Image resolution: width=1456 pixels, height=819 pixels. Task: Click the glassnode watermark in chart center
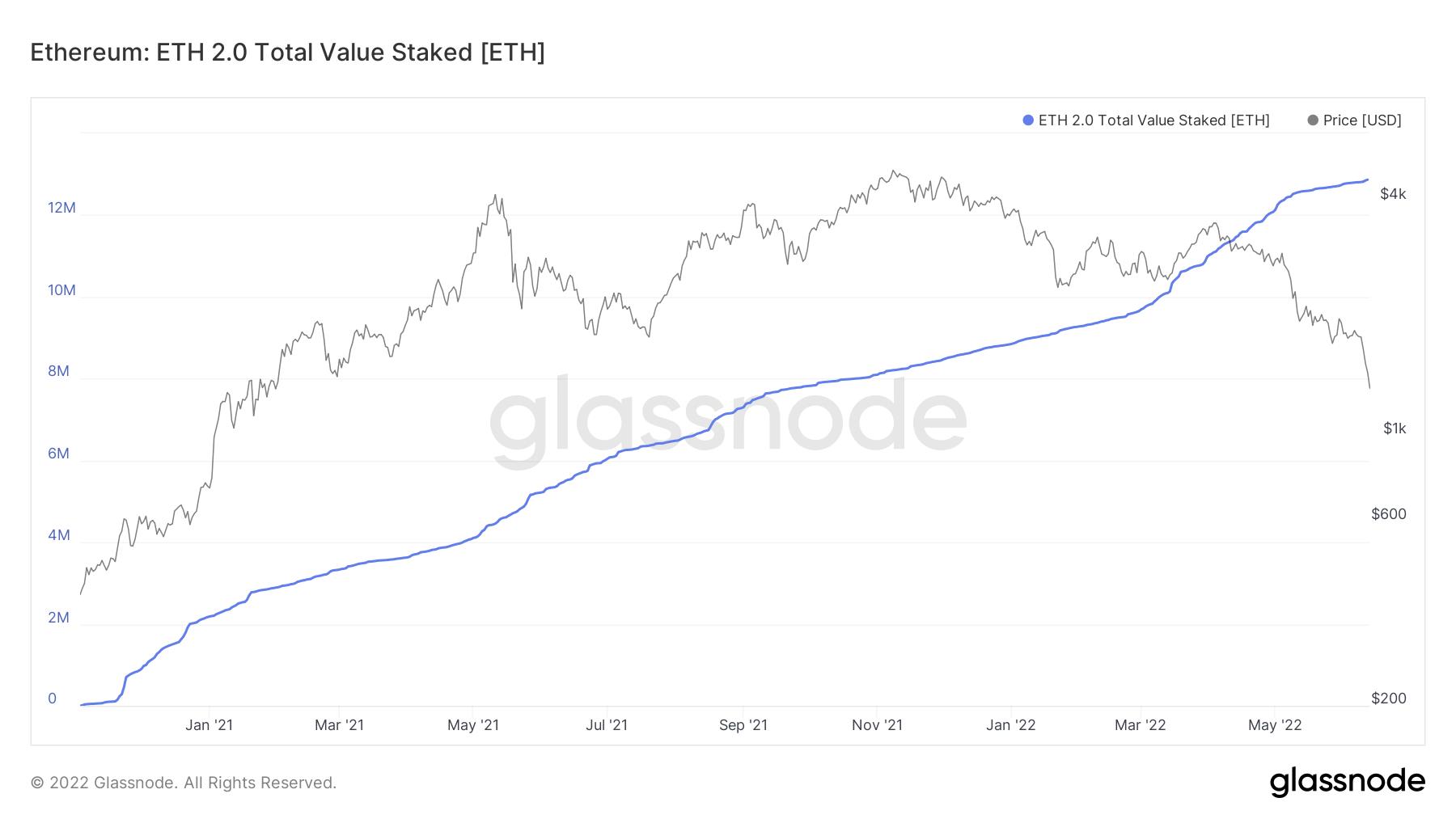click(x=728, y=422)
